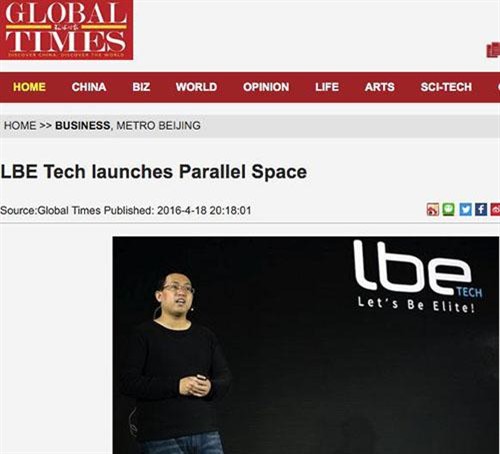The height and width of the screenshot is (454, 500).
Task: Click the HOME breadcrumb link
Action: click(x=20, y=126)
